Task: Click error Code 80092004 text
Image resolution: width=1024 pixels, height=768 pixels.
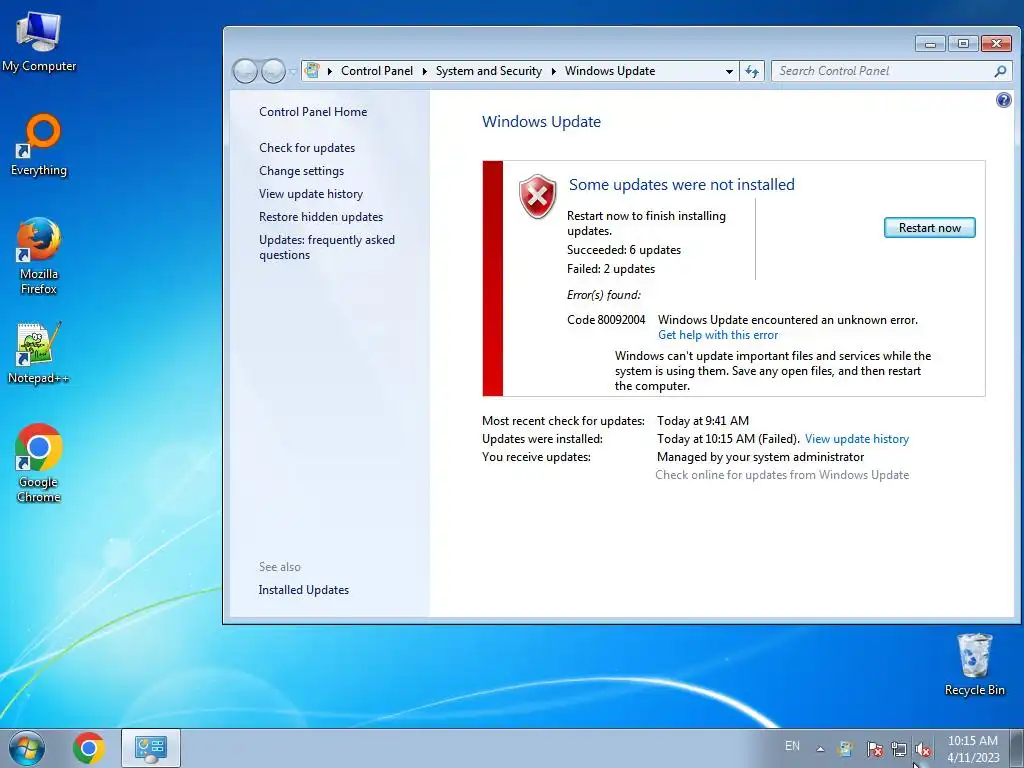Action: click(x=606, y=320)
